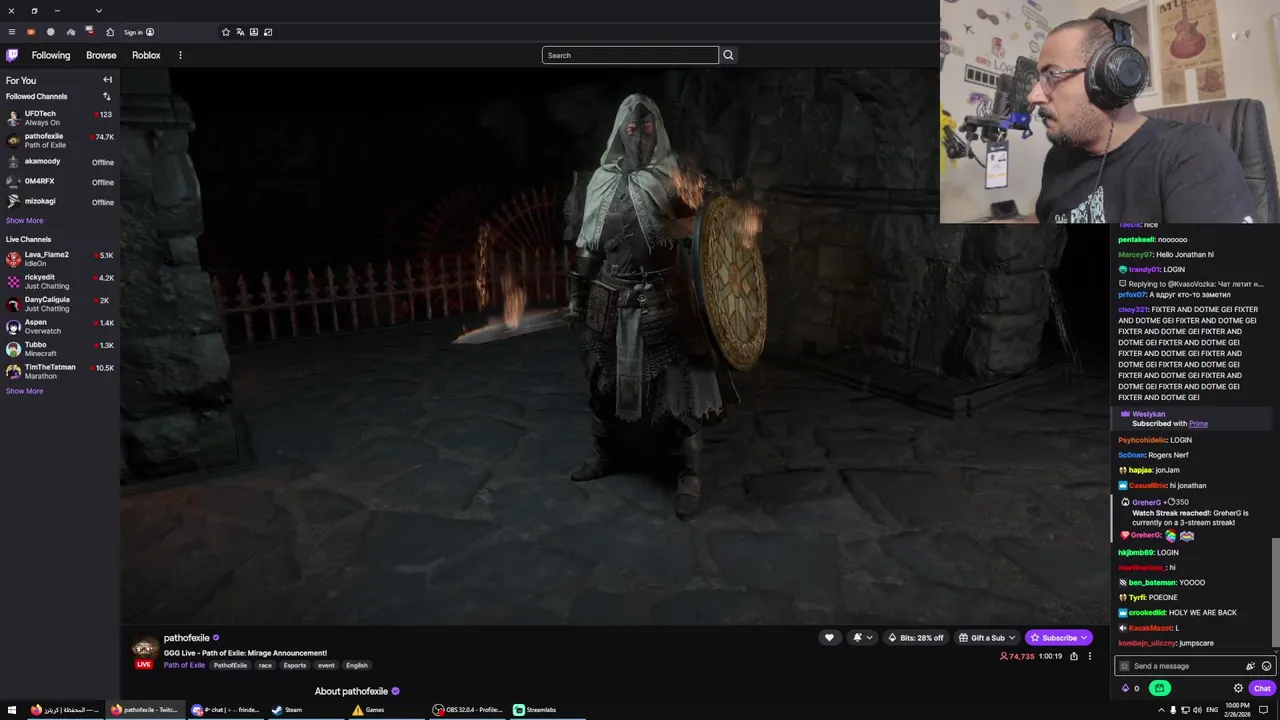1280x720 pixels.
Task: Open the system volume icon in tray
Action: pos(1197,710)
